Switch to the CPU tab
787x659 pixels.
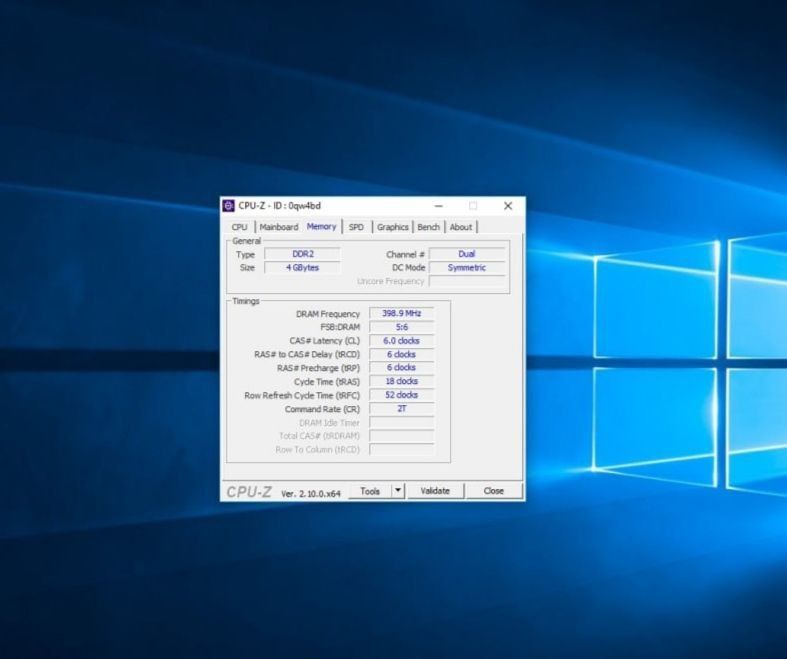[239, 227]
